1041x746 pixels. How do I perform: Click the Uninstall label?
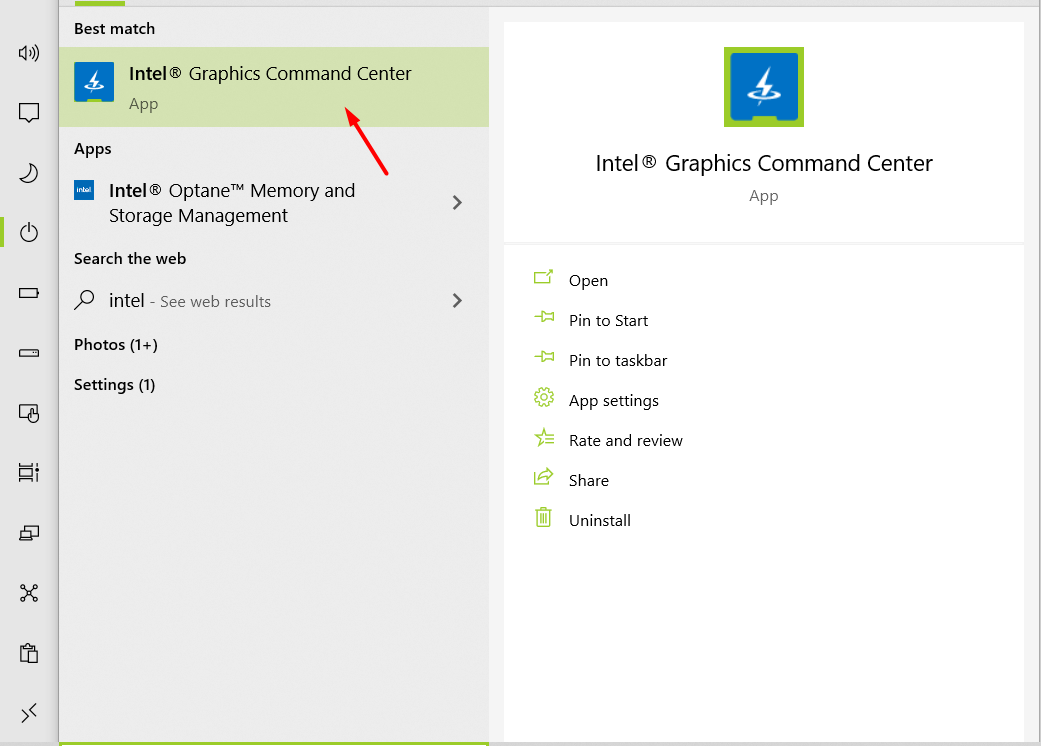(600, 520)
